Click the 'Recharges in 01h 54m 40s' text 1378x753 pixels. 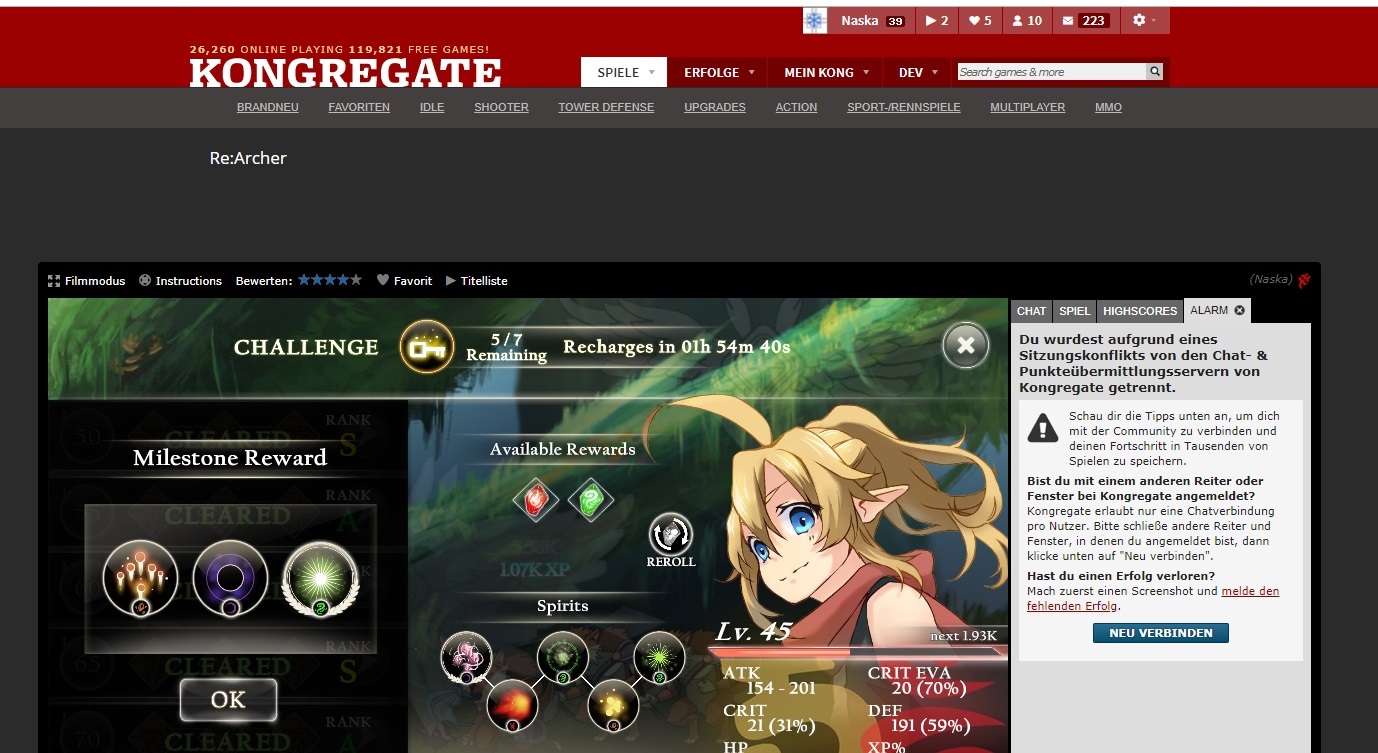pyautogui.click(x=677, y=347)
